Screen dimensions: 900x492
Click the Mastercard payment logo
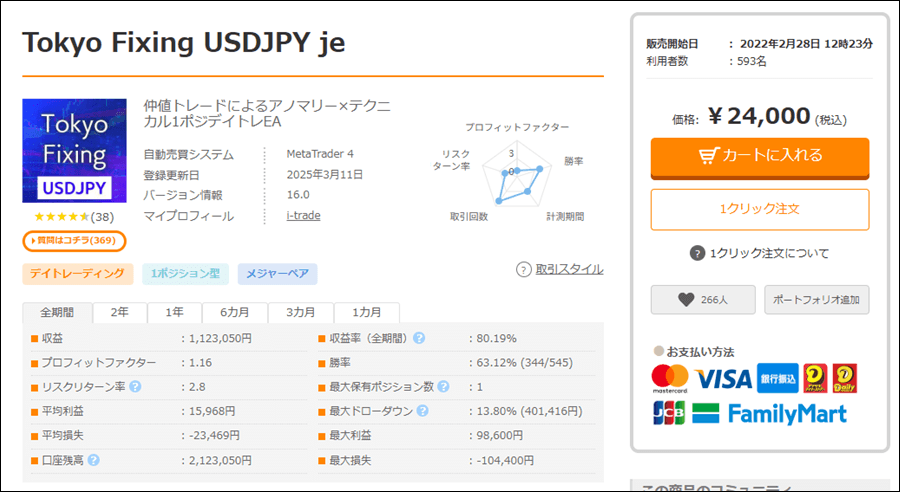point(670,379)
